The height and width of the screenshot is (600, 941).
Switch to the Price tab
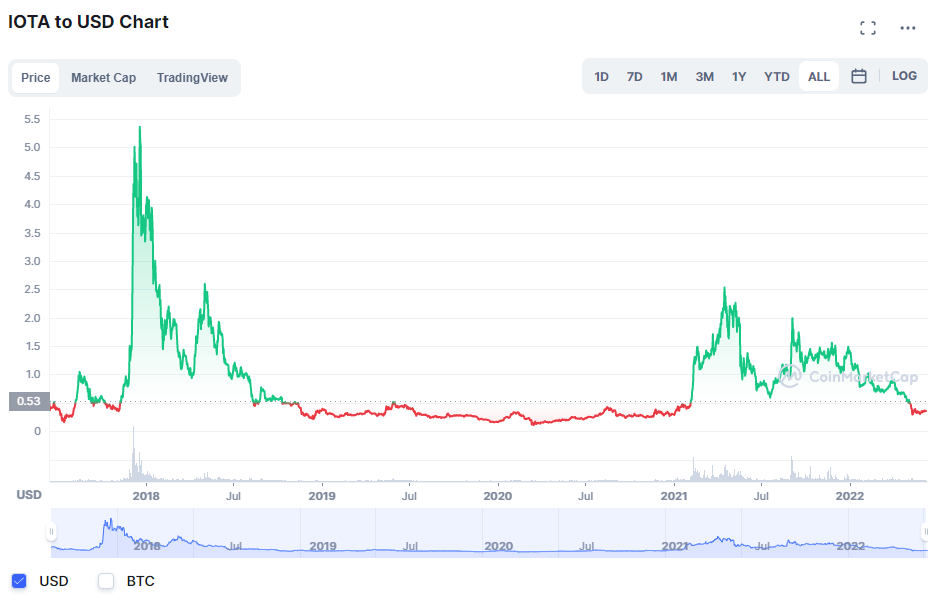35,77
